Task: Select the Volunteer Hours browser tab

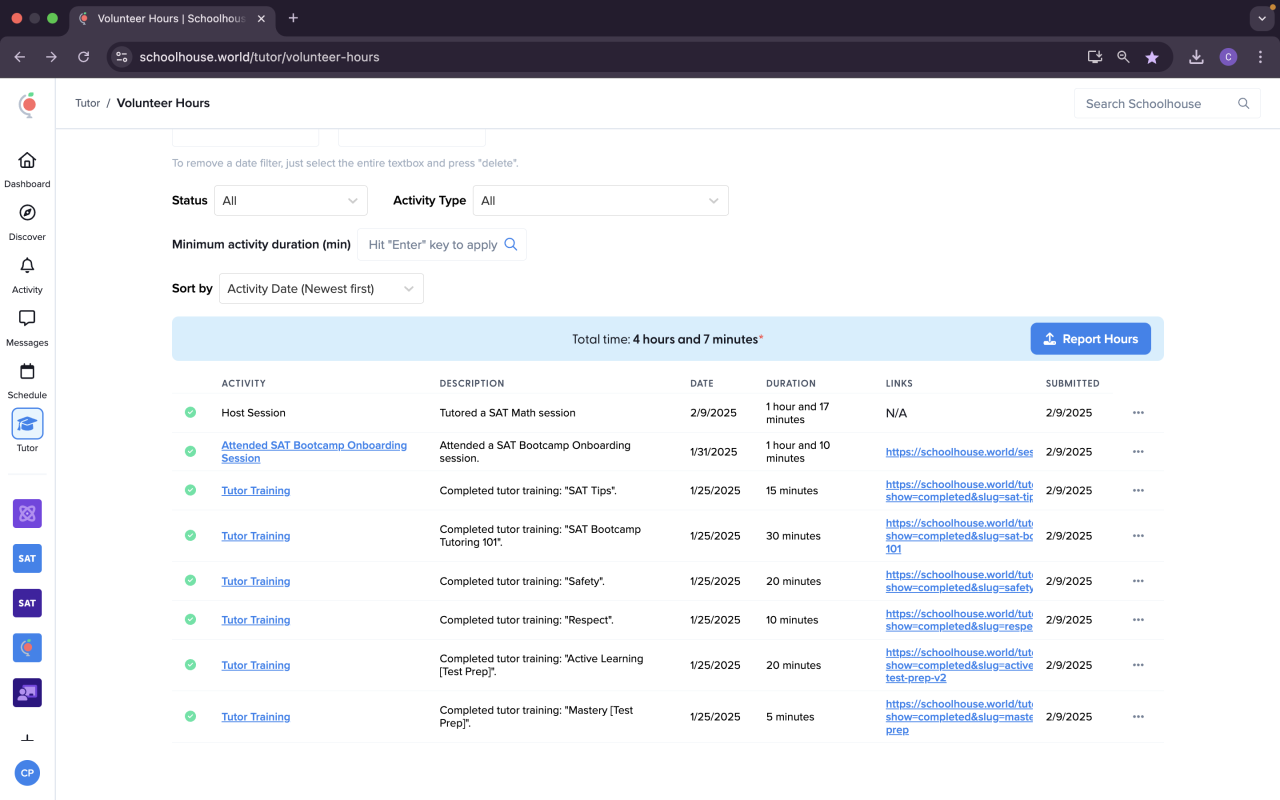Action: coord(170,18)
